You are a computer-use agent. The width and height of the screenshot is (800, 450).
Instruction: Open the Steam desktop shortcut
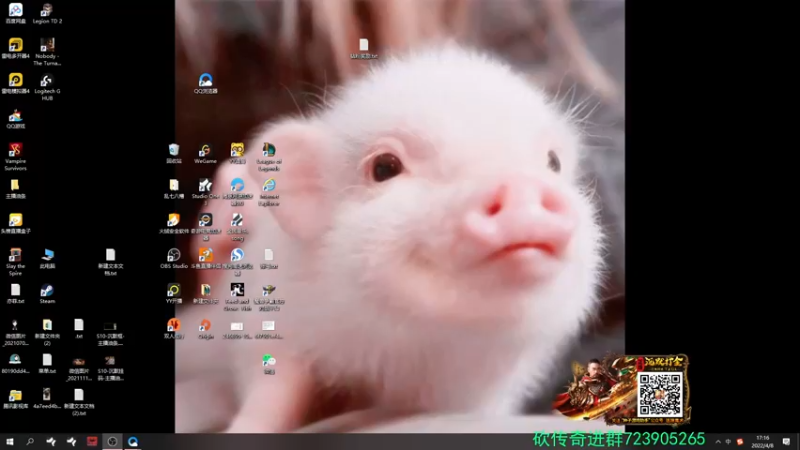(x=47, y=294)
